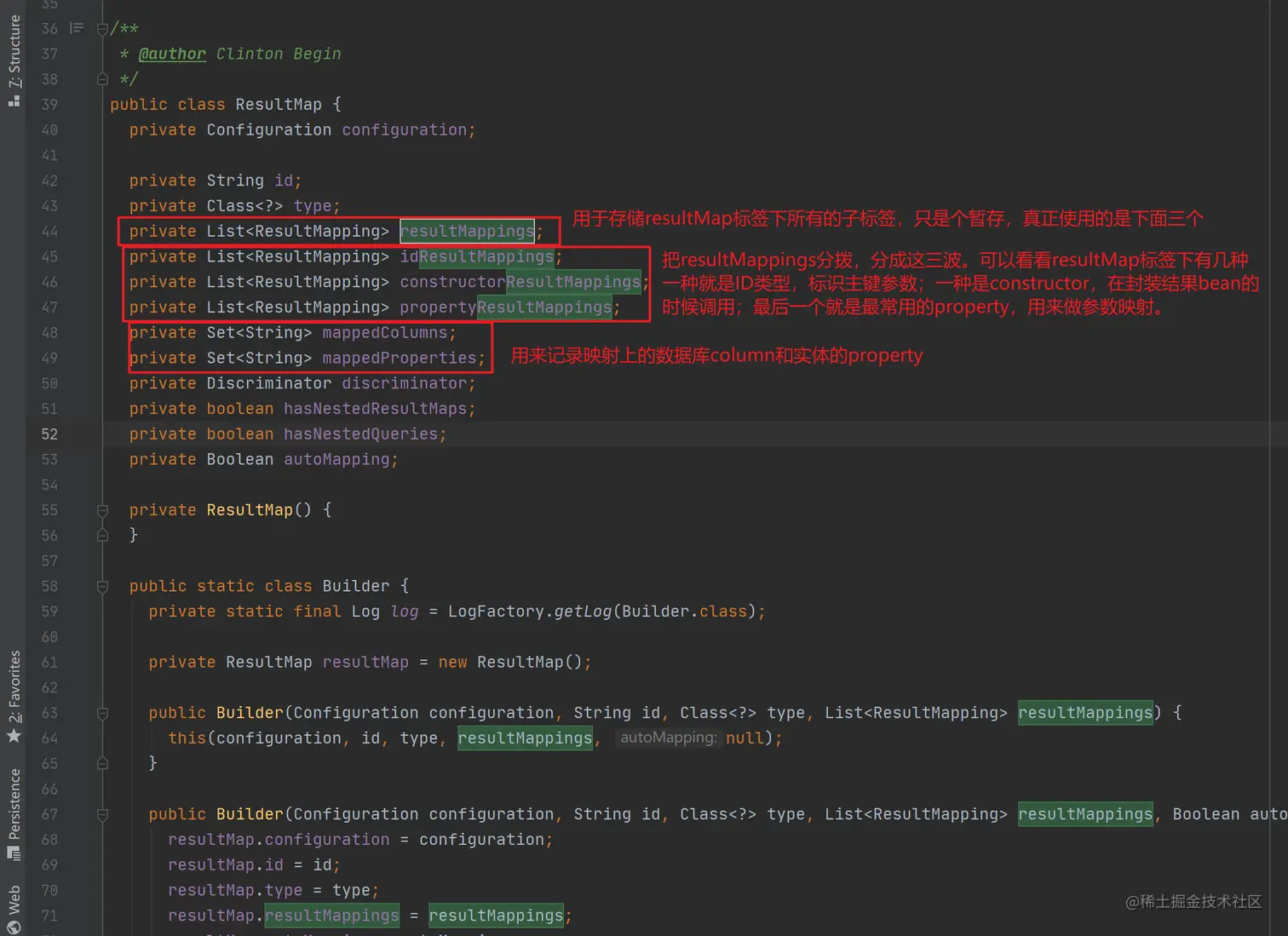The height and width of the screenshot is (936, 1288).
Task: Toggle rendered view icon beside line 36
Action: [x=77, y=28]
